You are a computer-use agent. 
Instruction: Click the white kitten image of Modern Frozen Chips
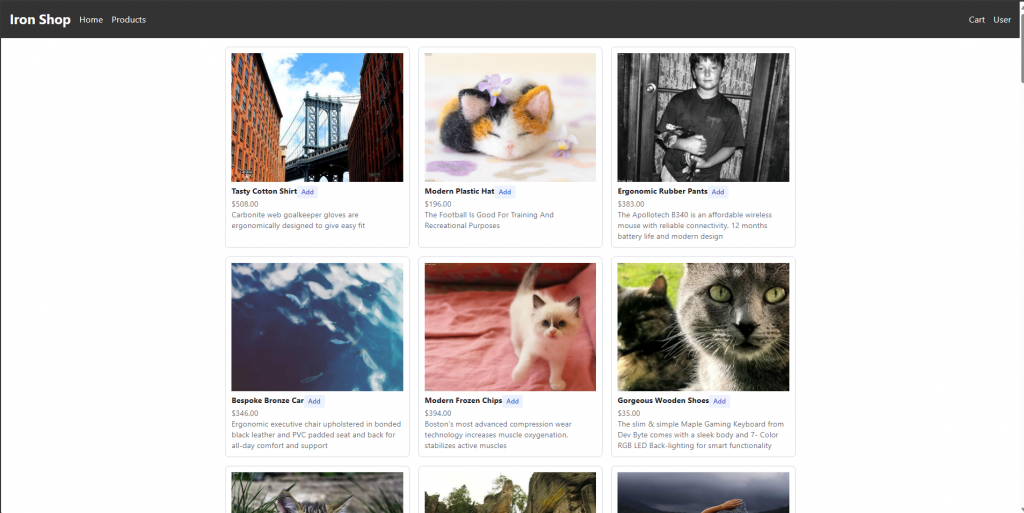pyautogui.click(x=510, y=327)
